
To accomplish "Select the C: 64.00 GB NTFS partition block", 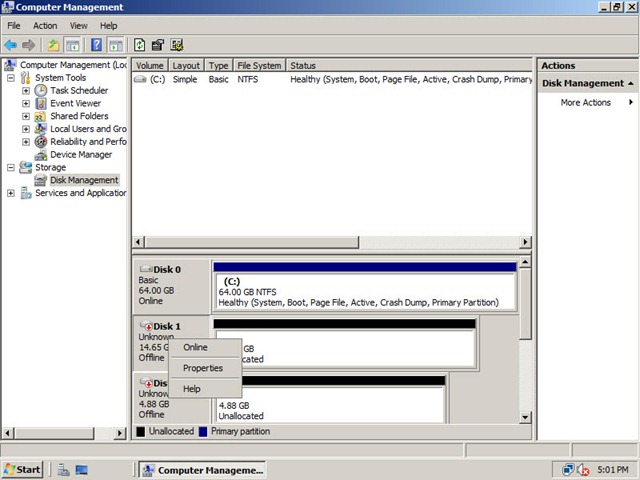I will point(365,287).
